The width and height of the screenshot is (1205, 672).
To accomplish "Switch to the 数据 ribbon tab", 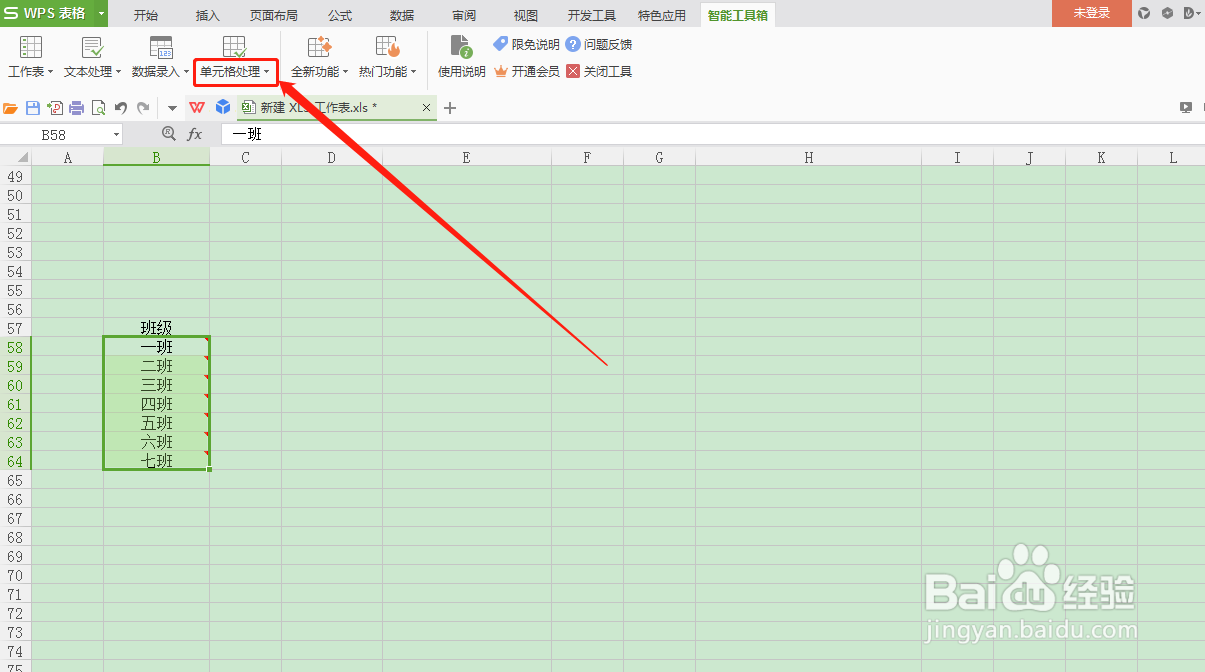I will [402, 15].
